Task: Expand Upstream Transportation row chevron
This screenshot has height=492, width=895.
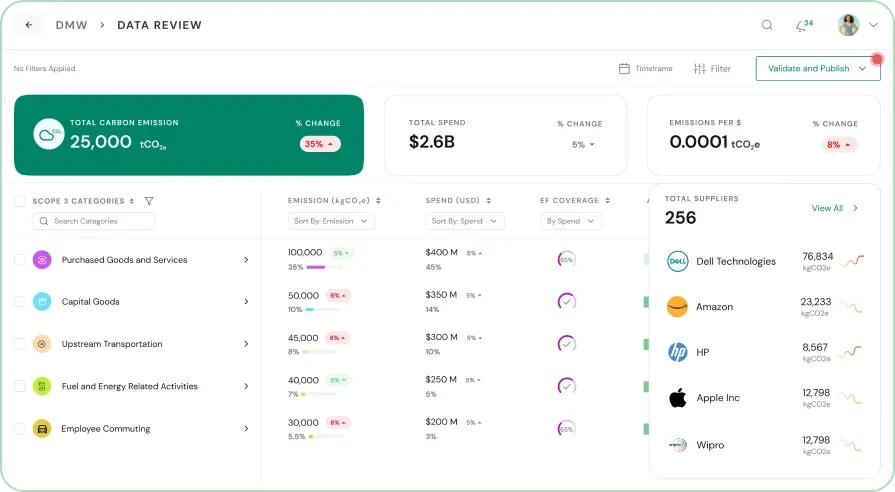Action: point(246,344)
